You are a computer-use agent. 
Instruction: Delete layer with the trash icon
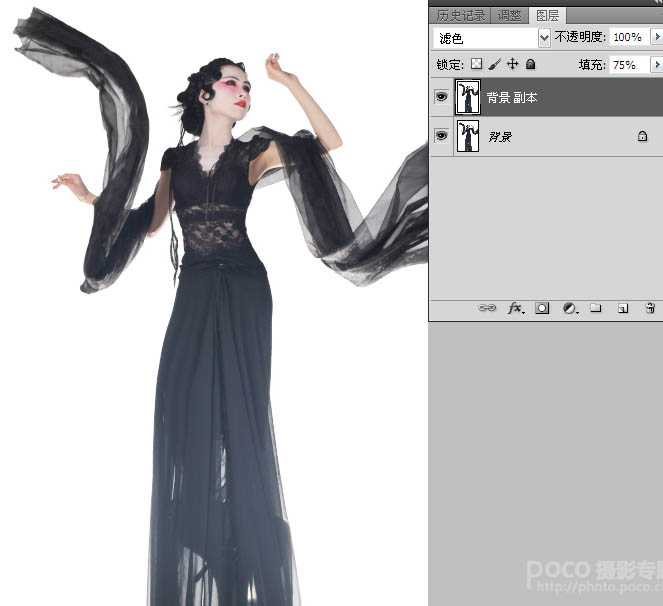click(649, 309)
